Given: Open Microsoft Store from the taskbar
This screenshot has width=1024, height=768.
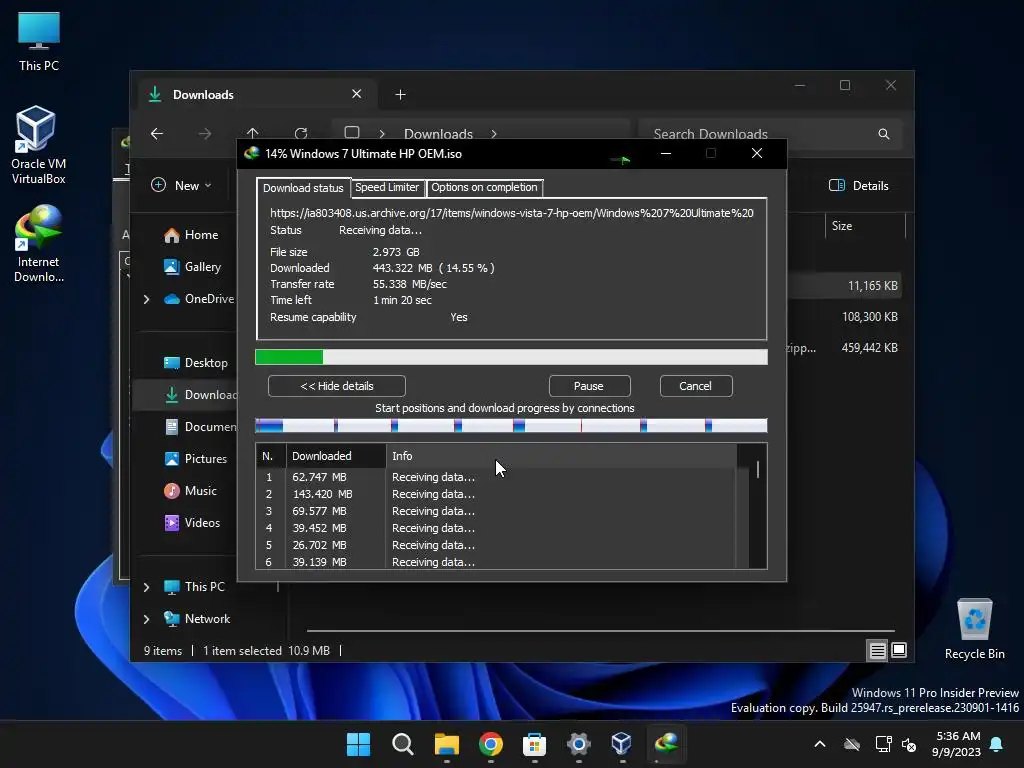Looking at the screenshot, I should click(534, 744).
